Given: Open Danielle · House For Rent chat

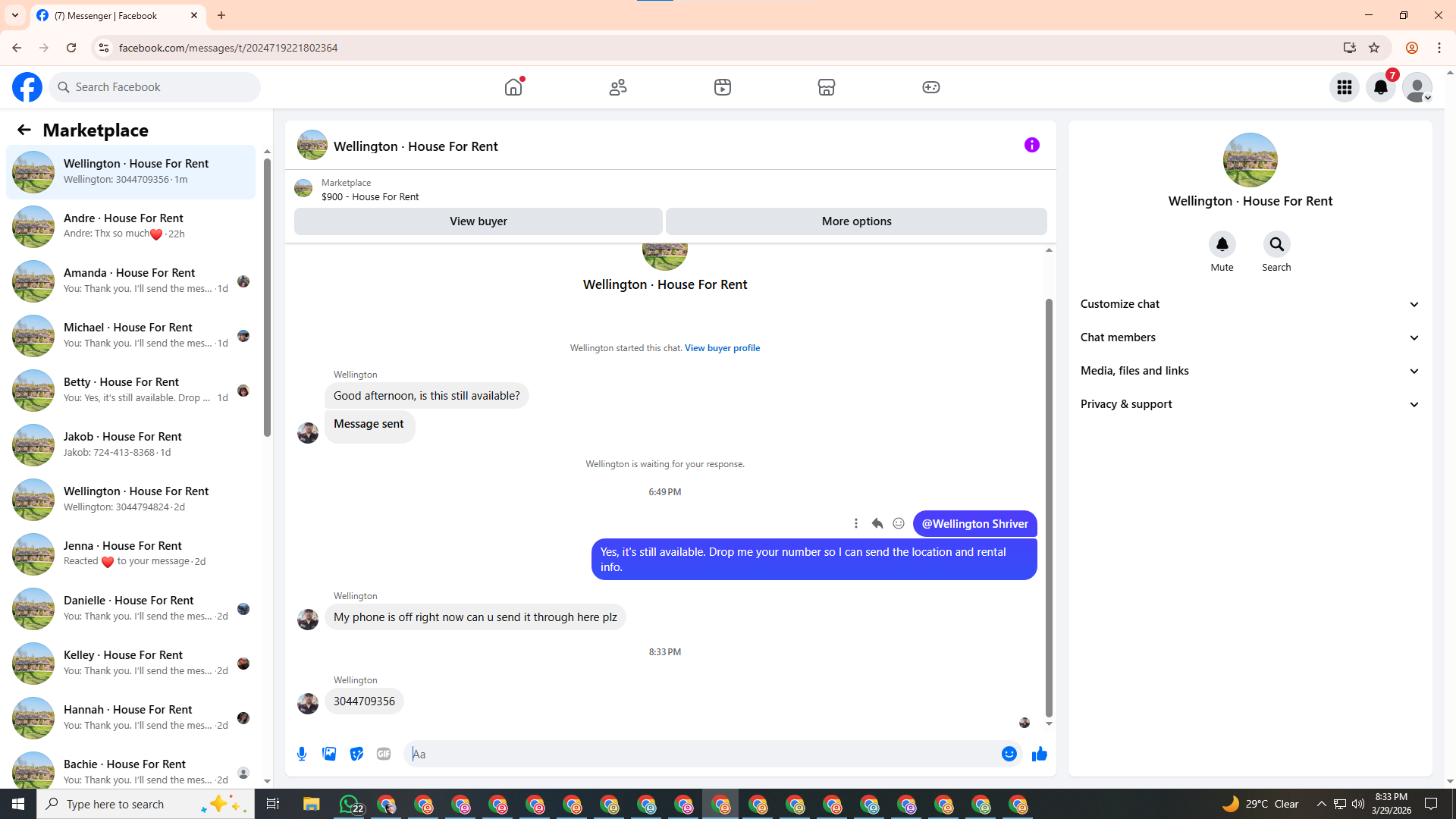Looking at the screenshot, I should (130, 608).
